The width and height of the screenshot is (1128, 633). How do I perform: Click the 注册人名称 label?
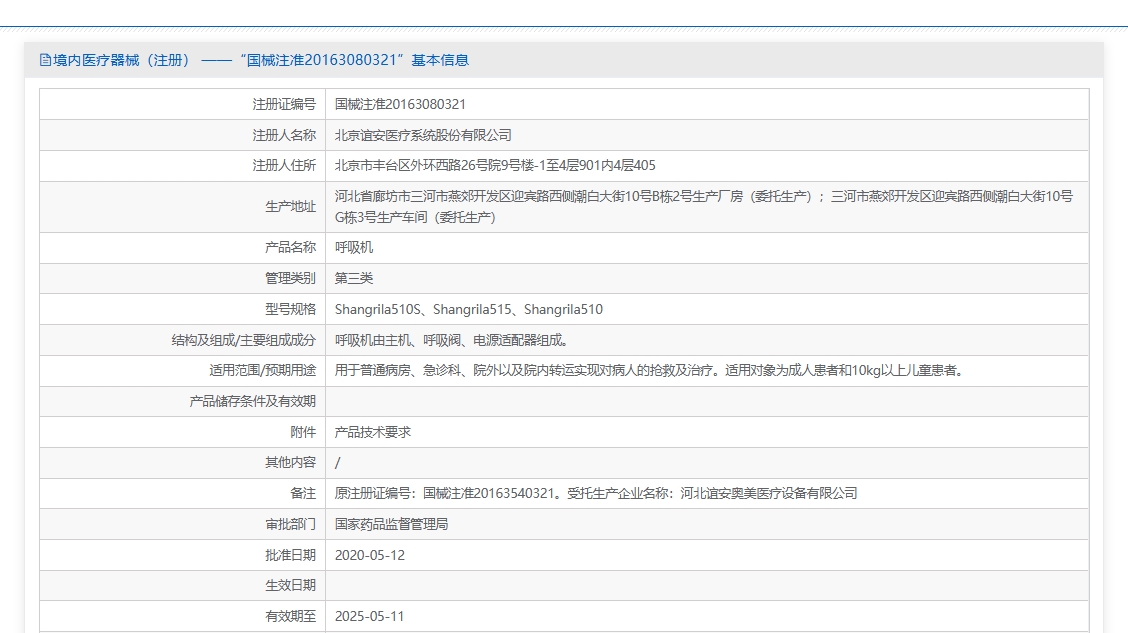click(284, 135)
